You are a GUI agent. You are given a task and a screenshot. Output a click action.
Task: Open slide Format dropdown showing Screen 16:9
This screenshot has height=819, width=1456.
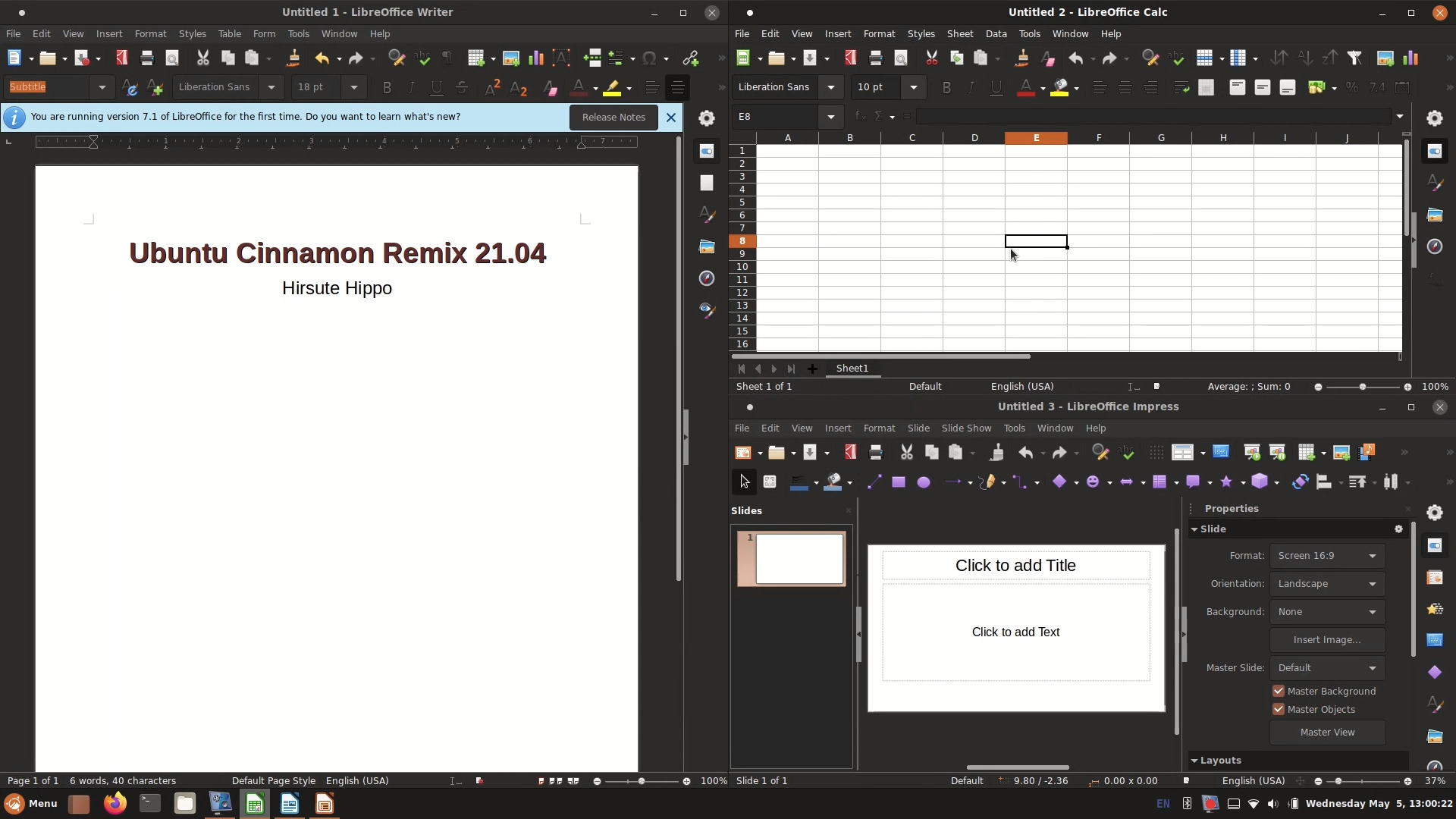click(1327, 556)
